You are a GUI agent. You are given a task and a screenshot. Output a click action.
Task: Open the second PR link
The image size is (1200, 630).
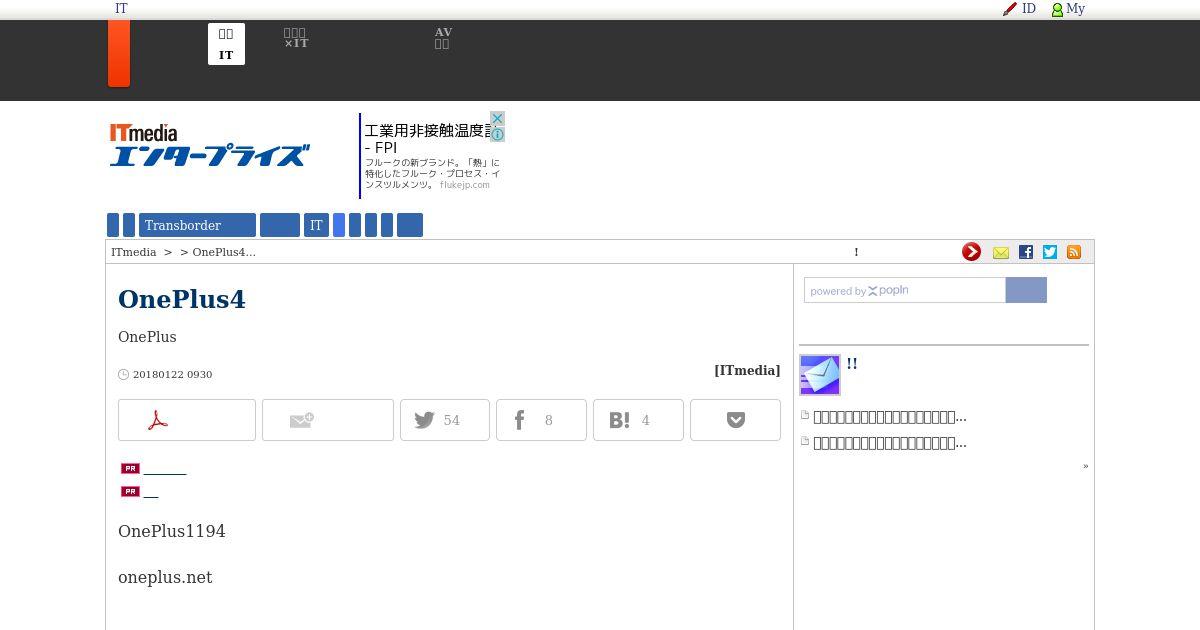click(x=151, y=491)
